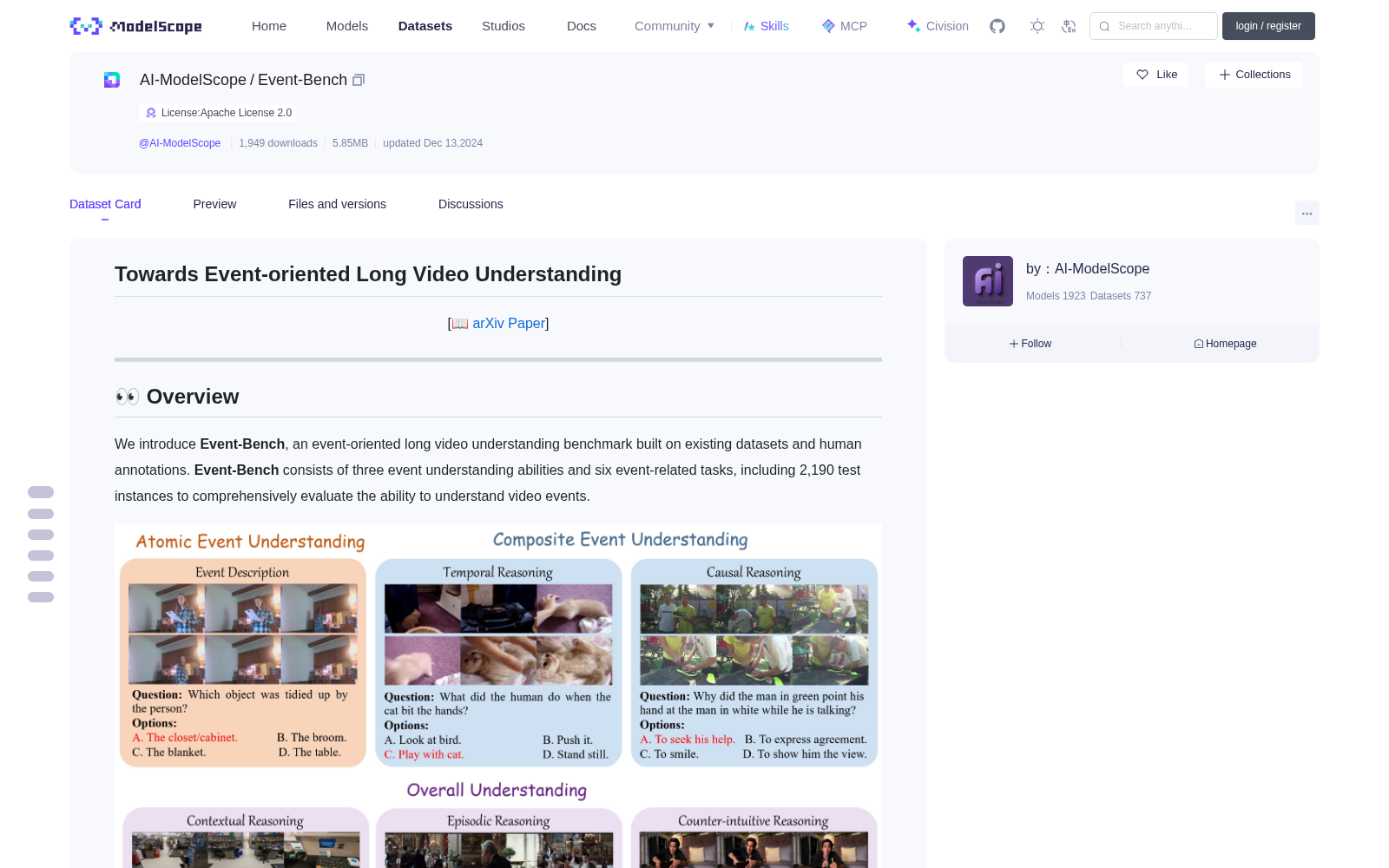Copy the dataset name Event-Bench
Viewport: 1389px width, 868px height.
[359, 80]
